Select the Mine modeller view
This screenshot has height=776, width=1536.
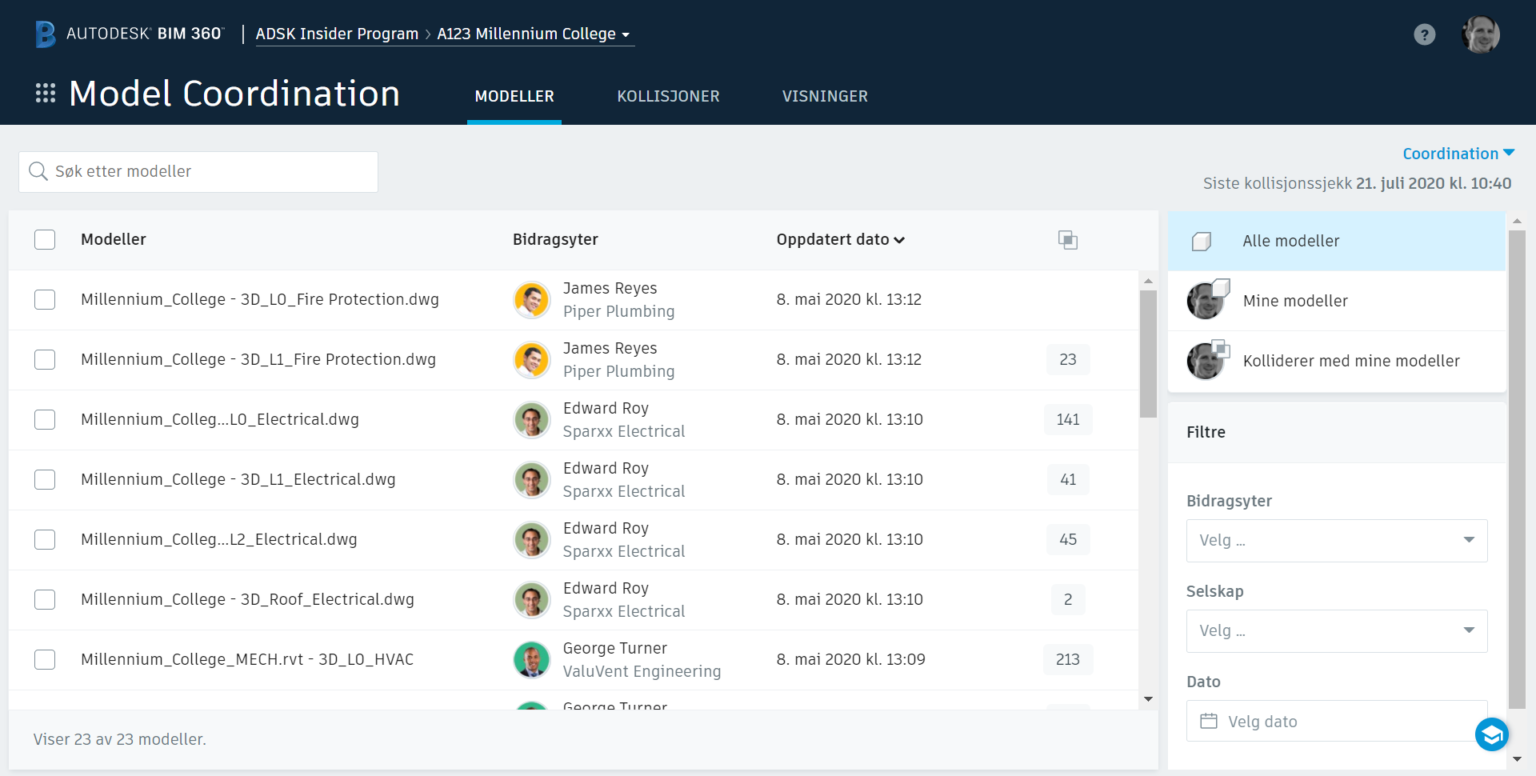[1336, 301]
